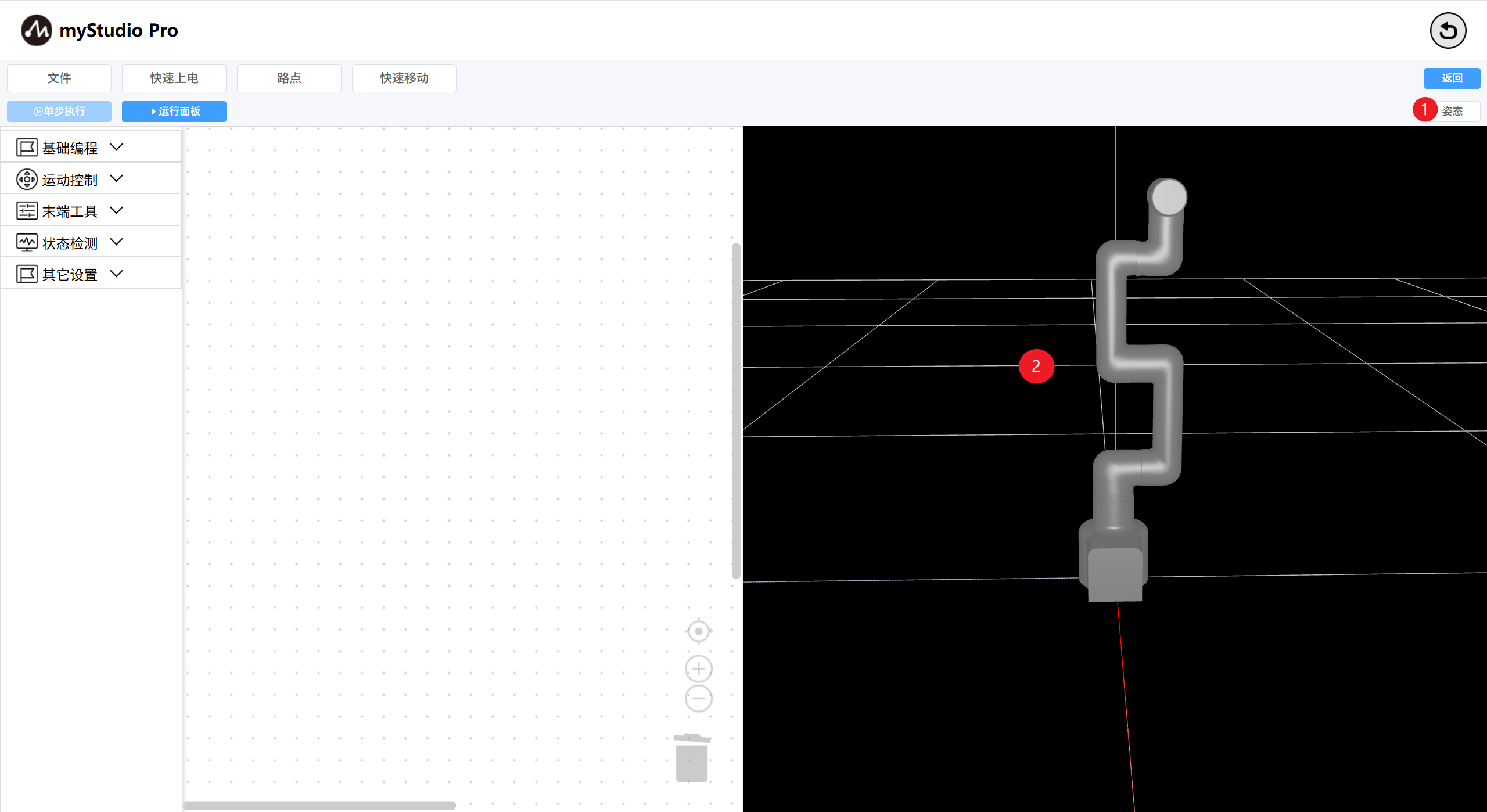This screenshot has height=812, width=1487.
Task: Zoom in with the plus icon
Action: [698, 669]
